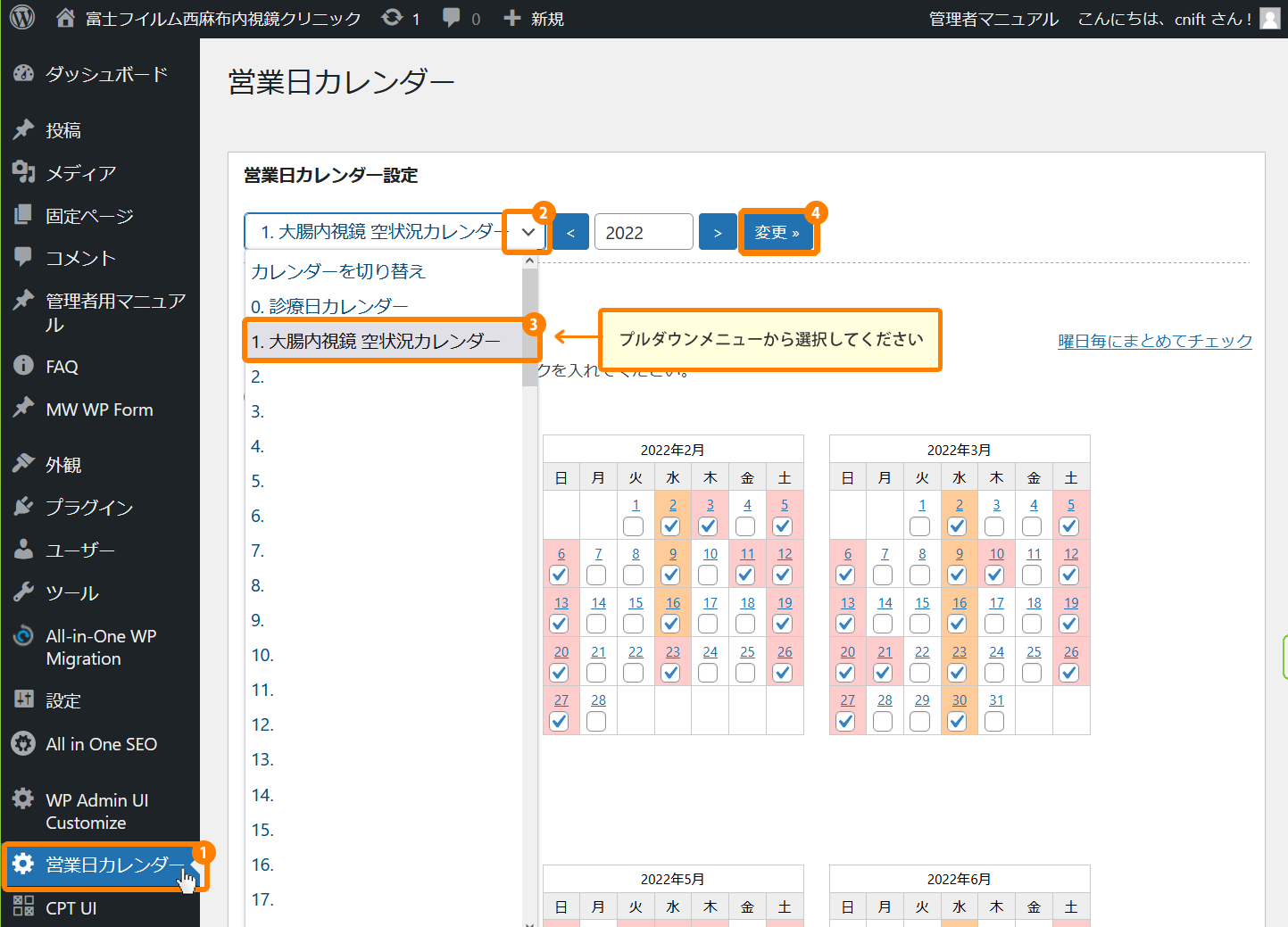Click next year > button
1288x927 pixels.
click(x=718, y=232)
